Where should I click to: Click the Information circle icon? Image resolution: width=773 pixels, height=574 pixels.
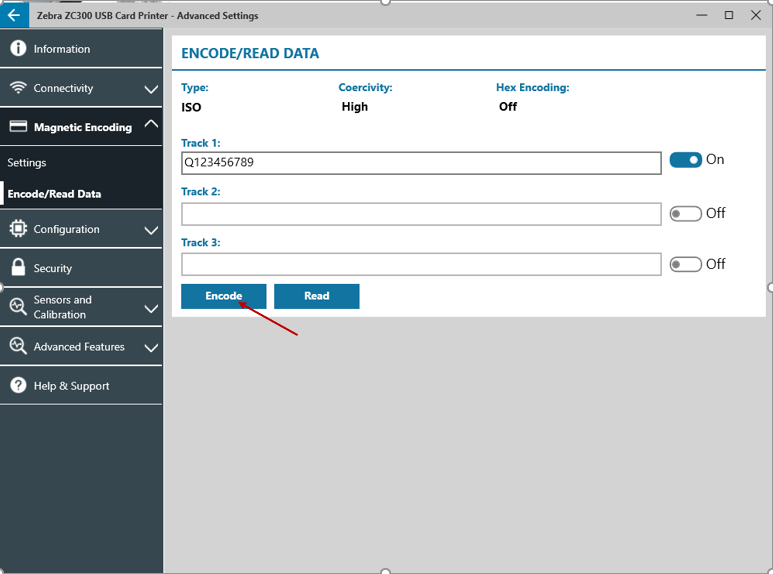(18, 49)
